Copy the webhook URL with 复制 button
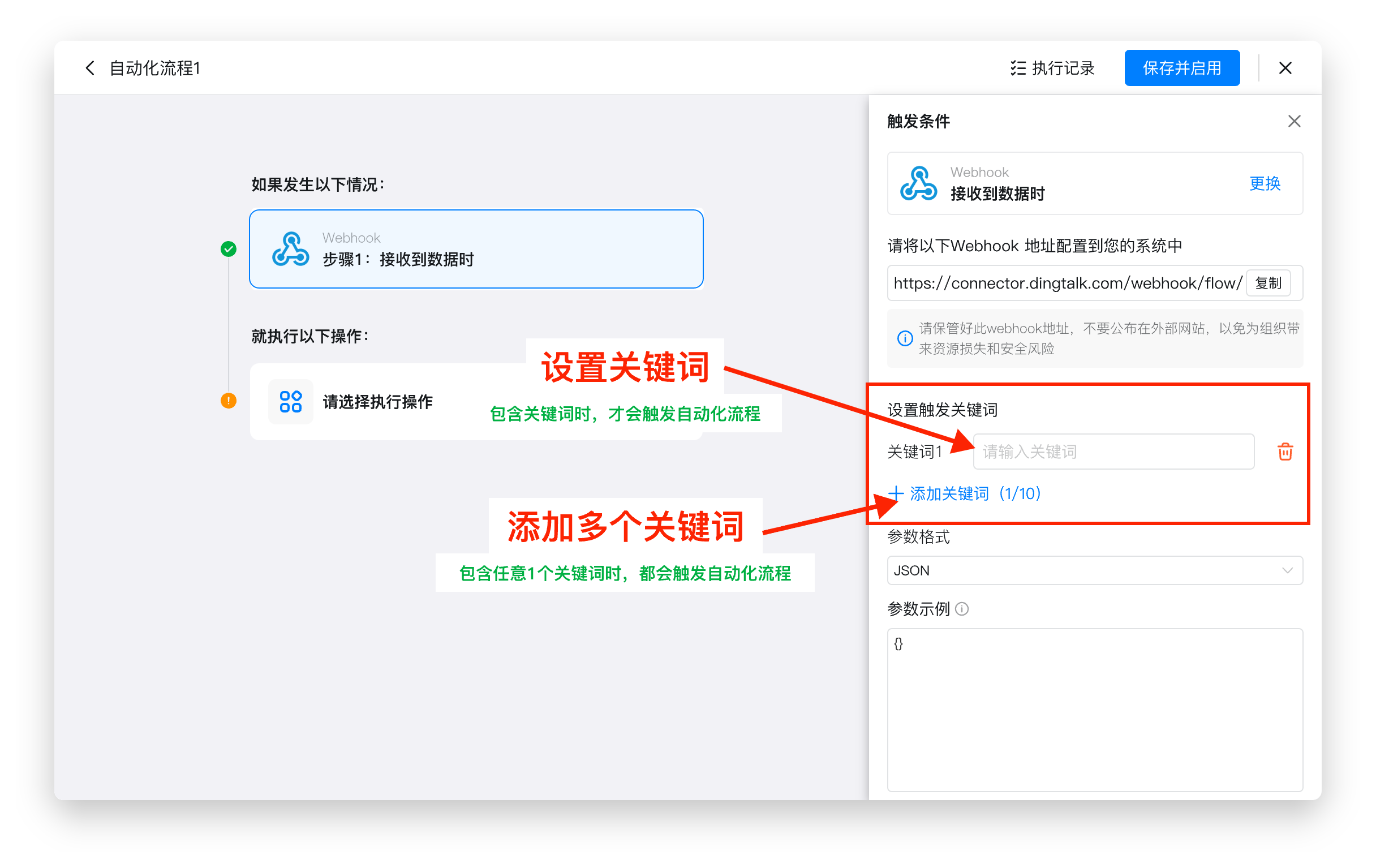Screen dimensions: 1376x868 [1268, 282]
